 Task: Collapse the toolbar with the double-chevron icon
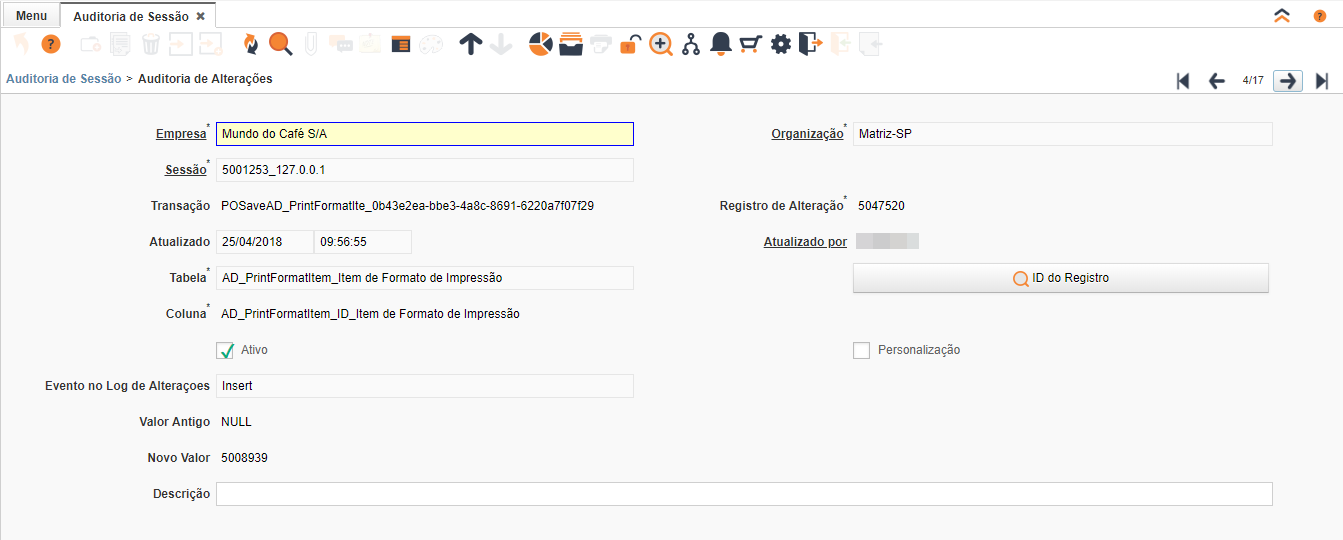click(1282, 16)
